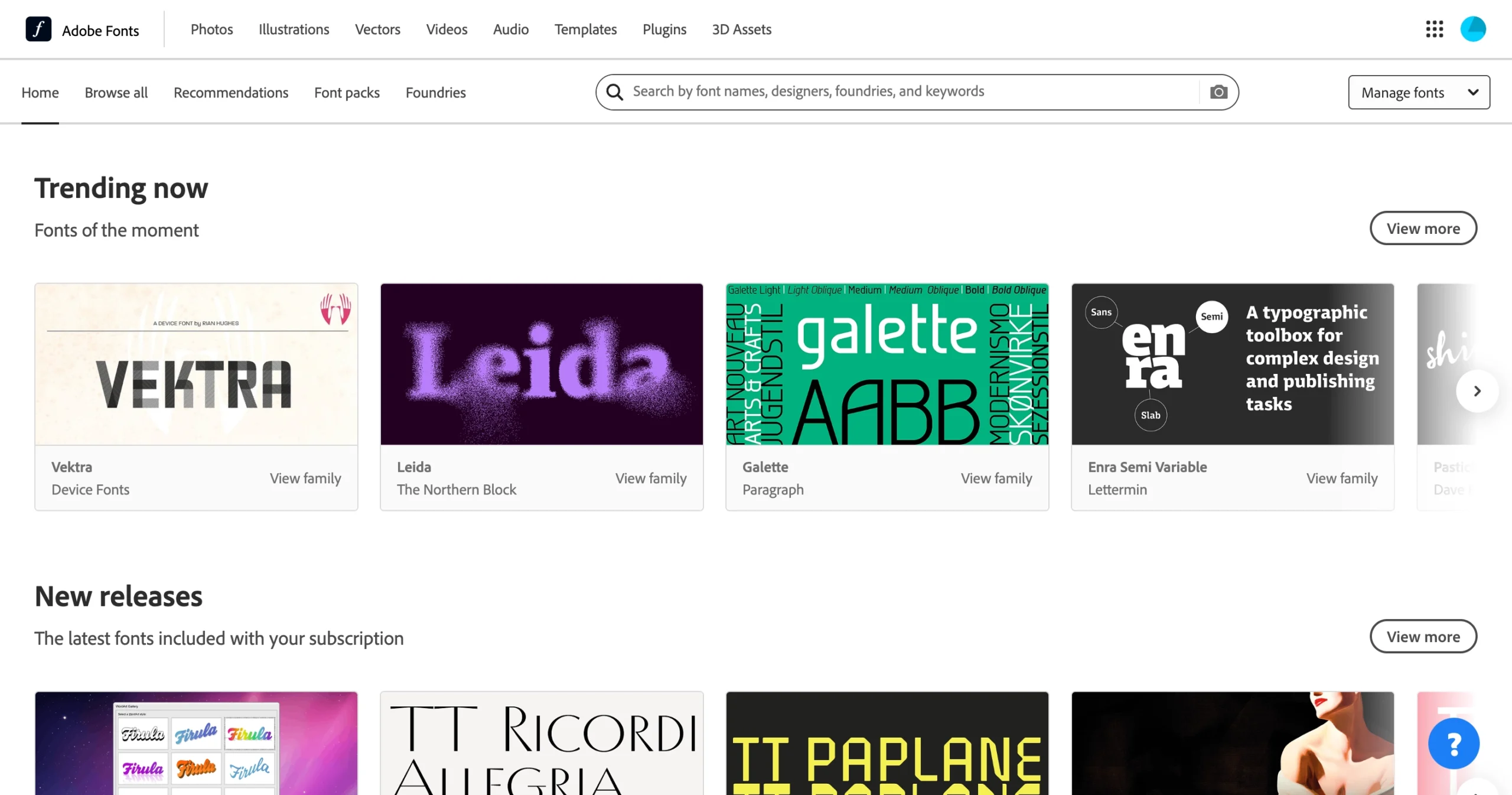This screenshot has width=1512, height=795.
Task: Open the Leida font preview image
Action: click(542, 364)
